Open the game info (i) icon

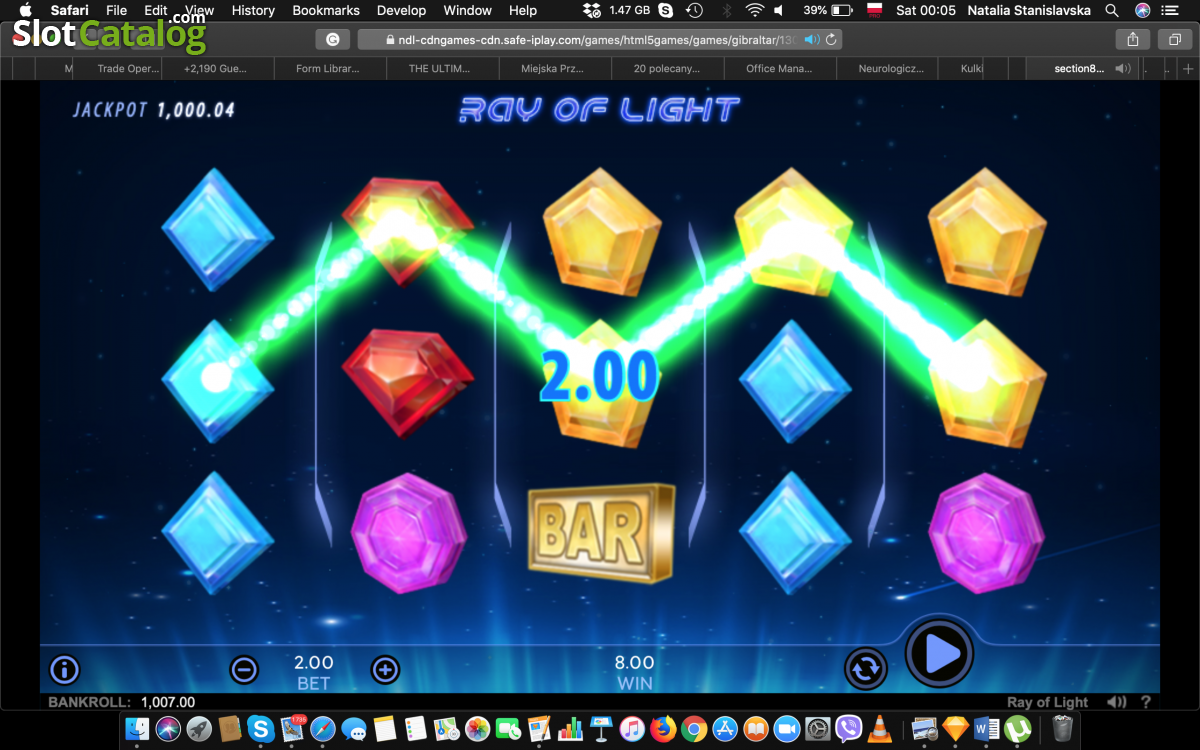click(64, 669)
